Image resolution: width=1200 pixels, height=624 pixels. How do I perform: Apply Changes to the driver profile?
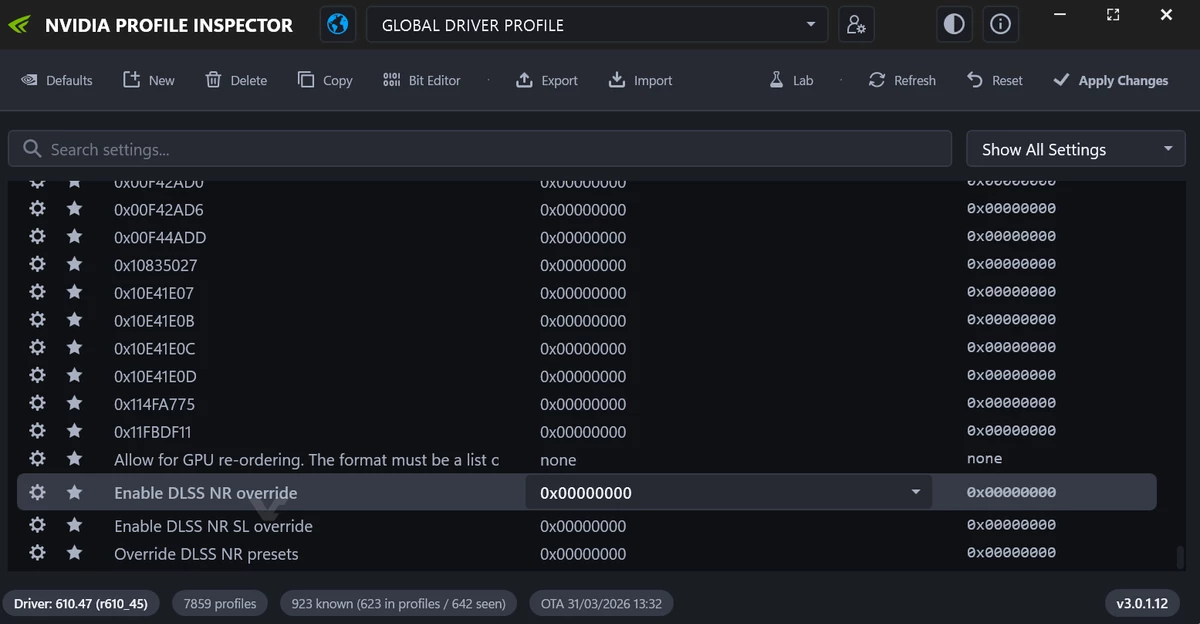1110,80
